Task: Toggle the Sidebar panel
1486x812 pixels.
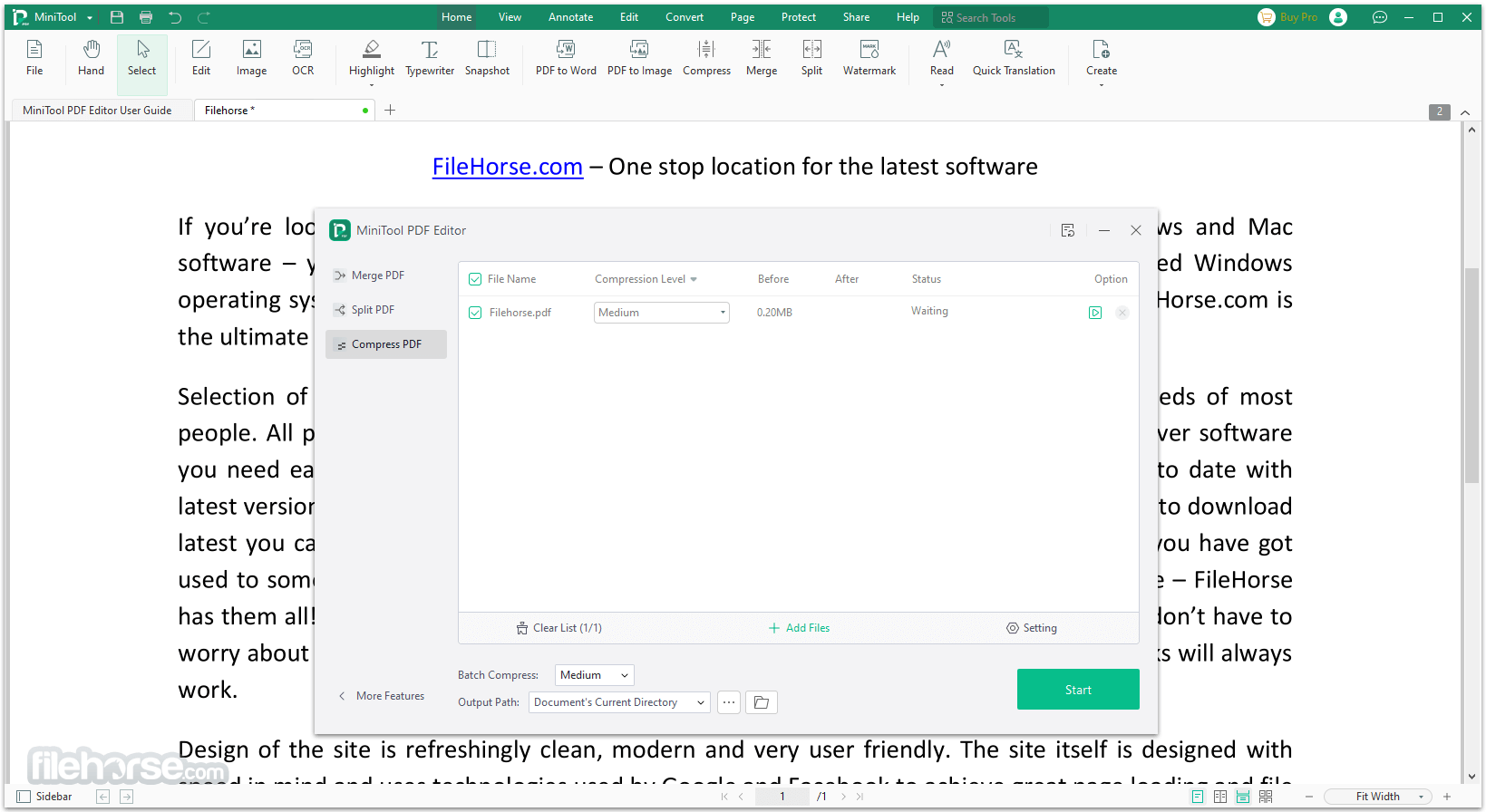Action: point(44,797)
